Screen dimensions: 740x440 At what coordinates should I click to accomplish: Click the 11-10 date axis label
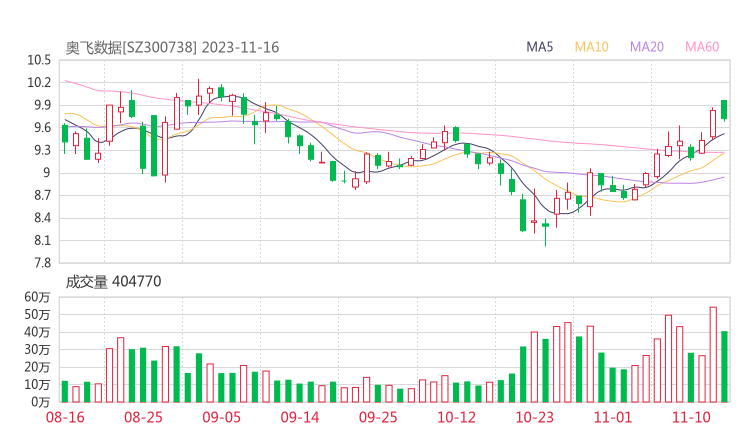[691, 417]
